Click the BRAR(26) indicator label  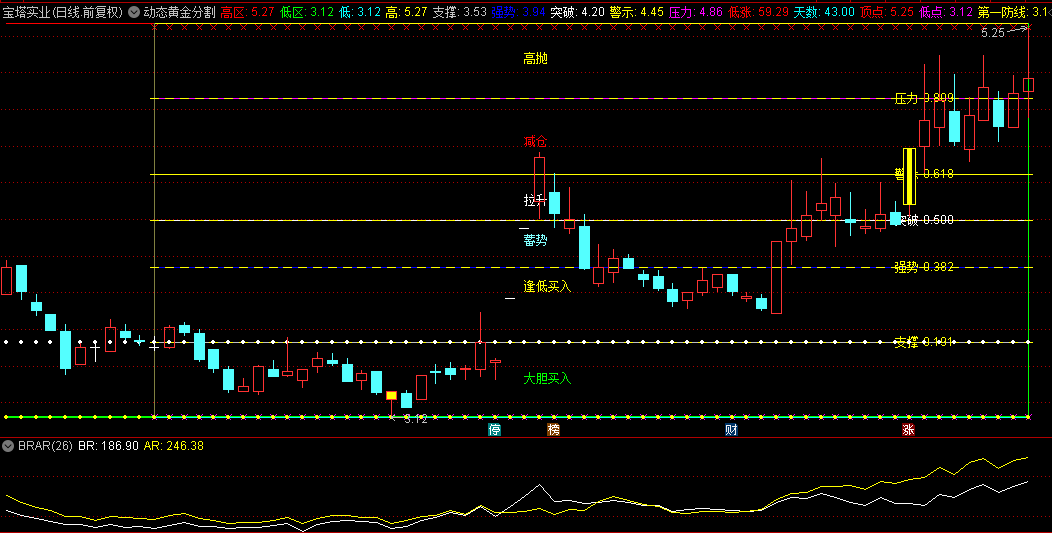pos(45,446)
